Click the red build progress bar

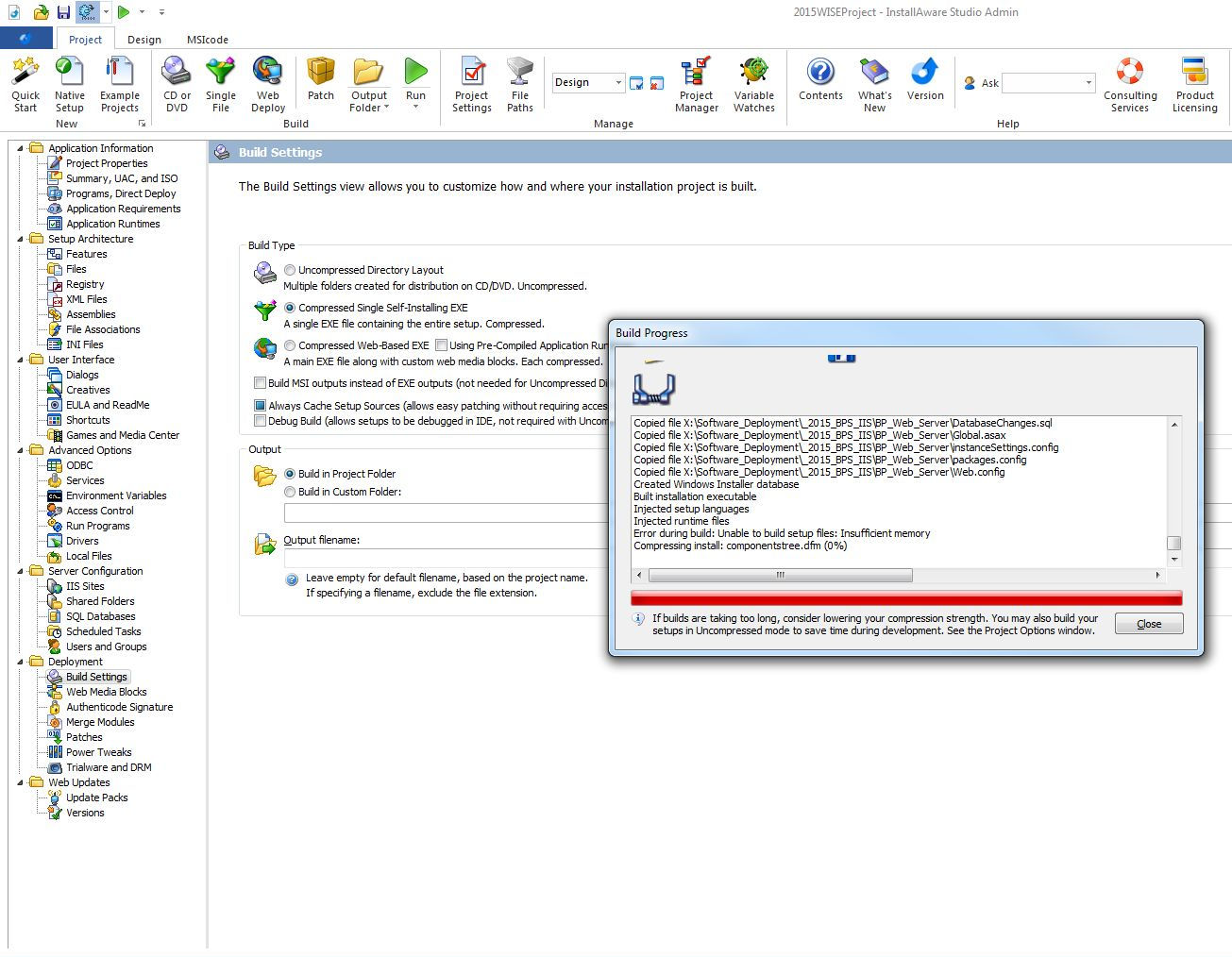pyautogui.click(x=906, y=598)
